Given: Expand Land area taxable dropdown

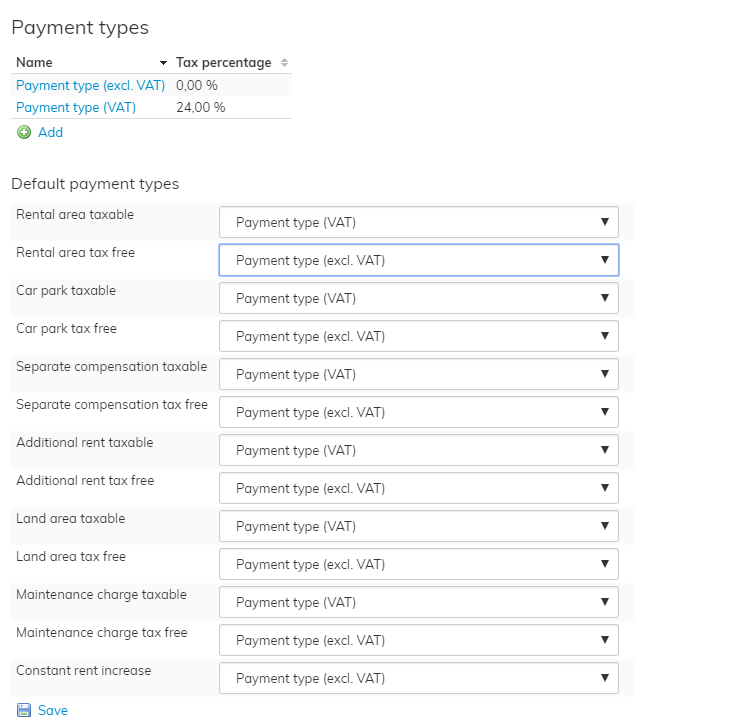Looking at the screenshot, I should tap(418, 526).
